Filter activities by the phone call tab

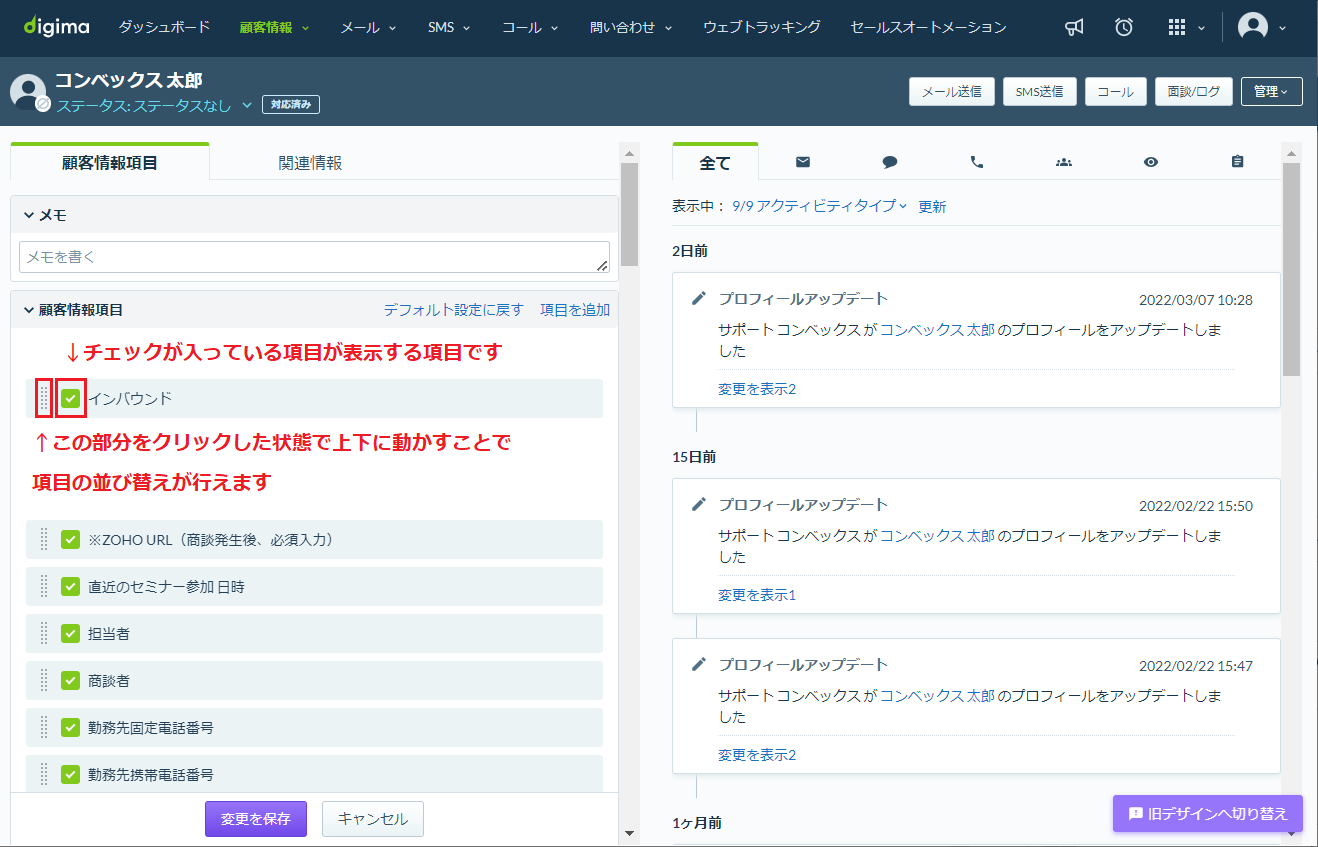click(977, 162)
